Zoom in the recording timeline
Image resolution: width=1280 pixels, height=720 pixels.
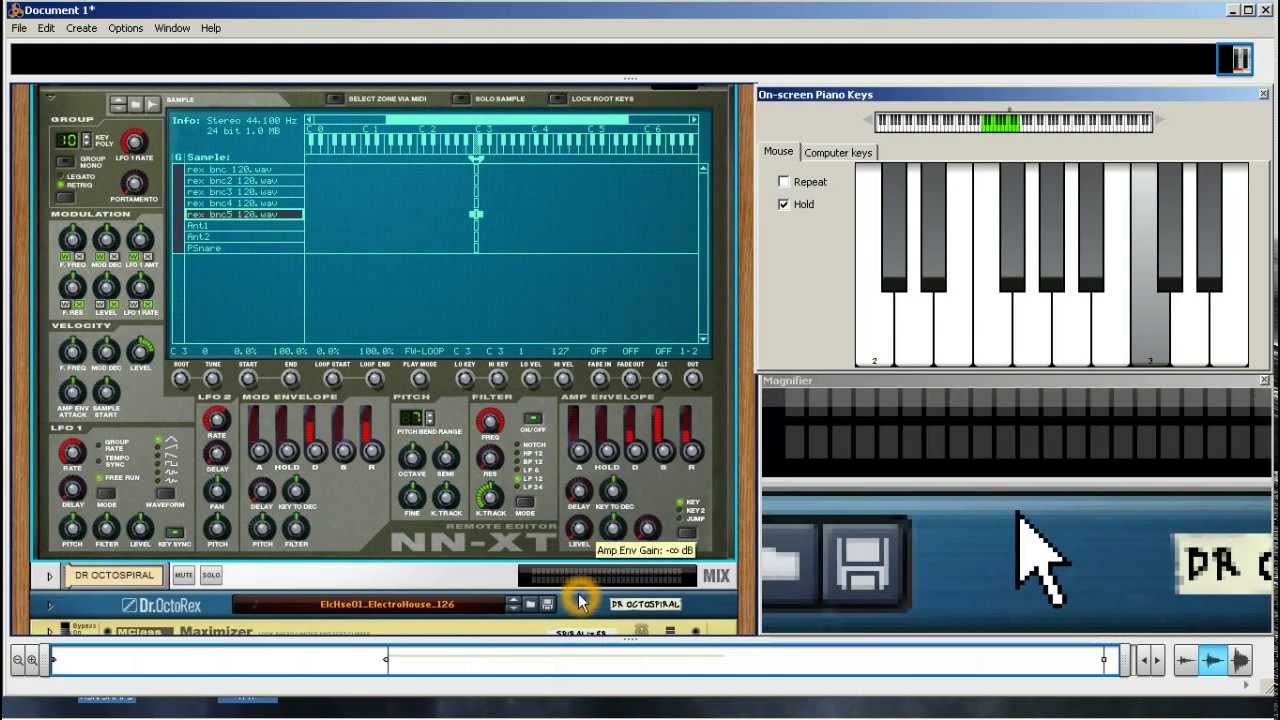[x=32, y=660]
